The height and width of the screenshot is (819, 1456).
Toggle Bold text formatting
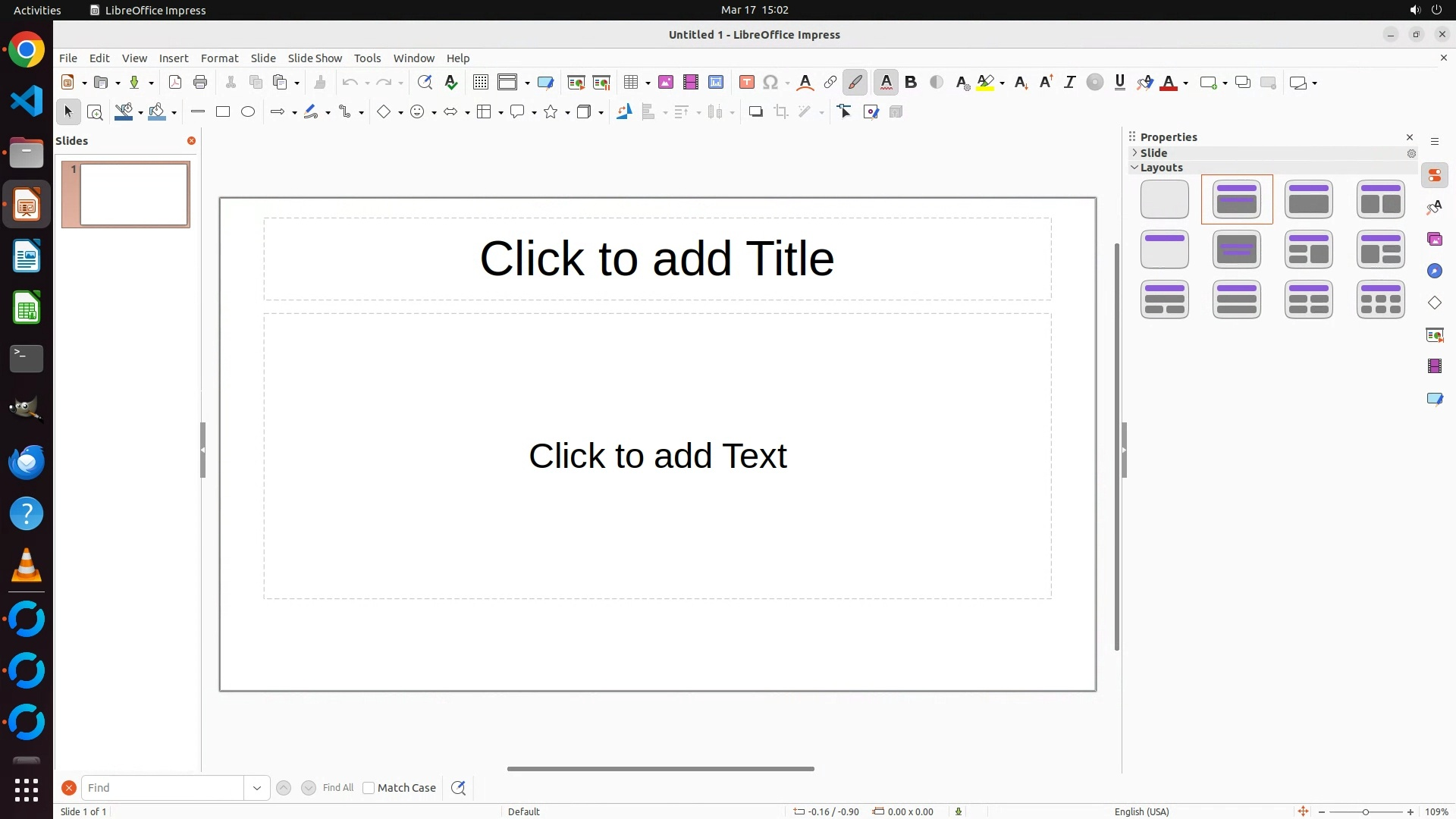click(x=912, y=83)
